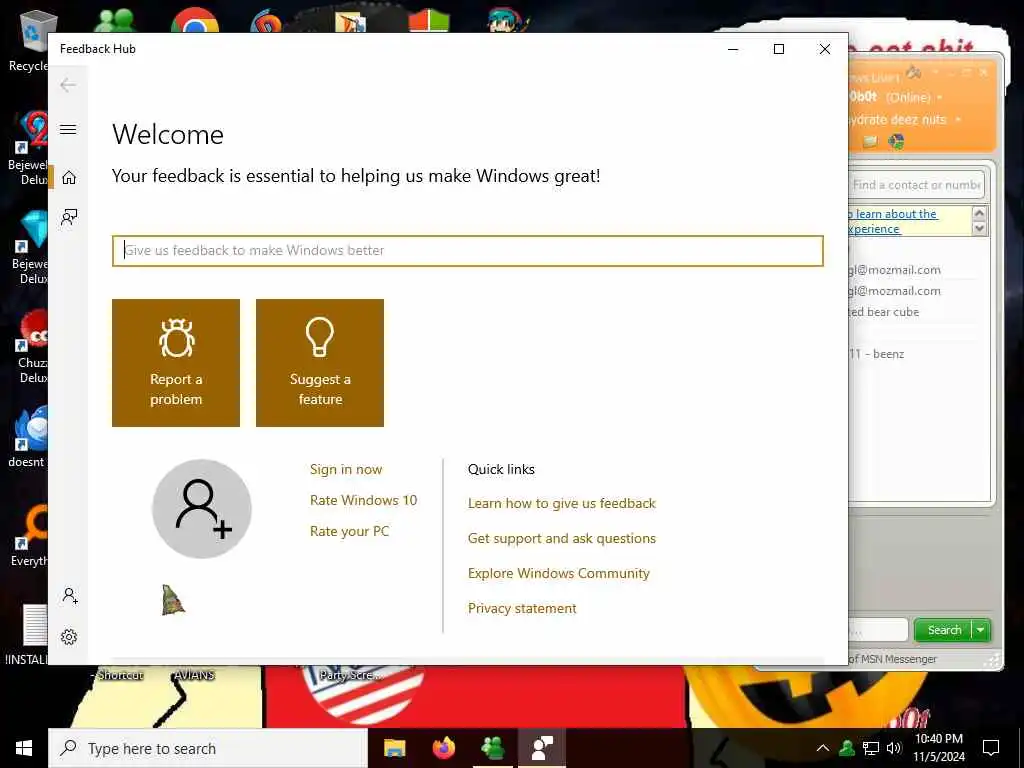
Task: Select the first Bejeweled Deluxe desktop shortcut
Action: (29, 149)
